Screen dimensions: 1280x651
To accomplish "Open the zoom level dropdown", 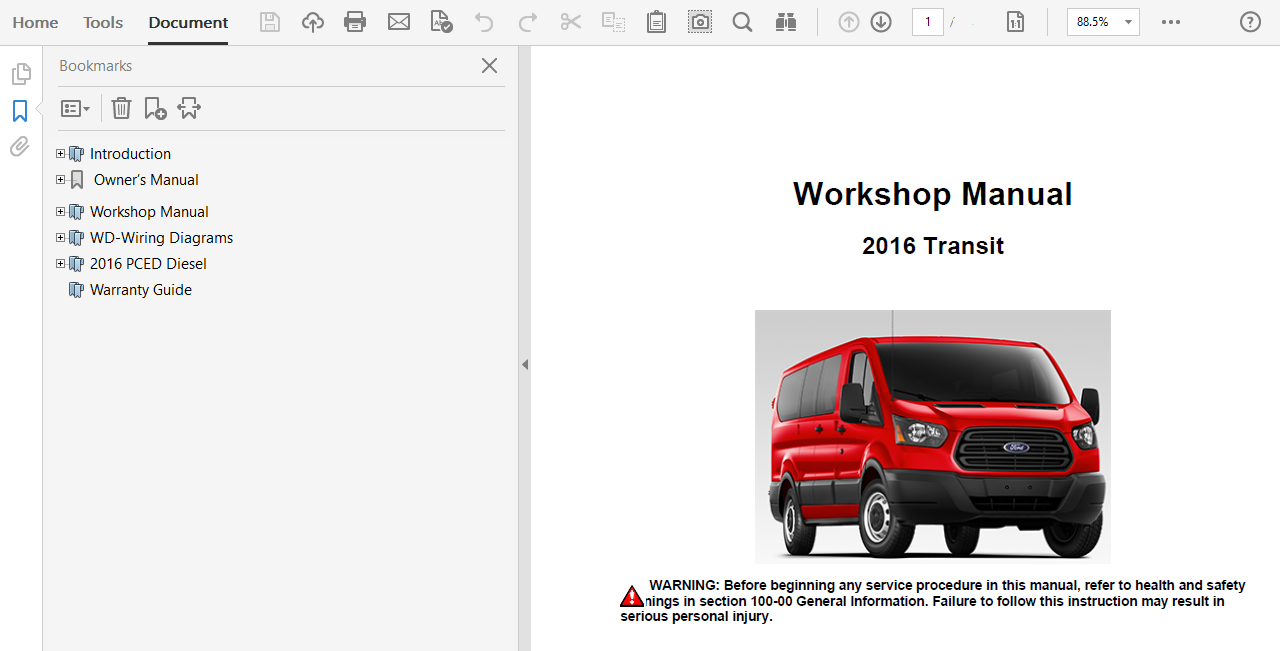I will 1128,22.
